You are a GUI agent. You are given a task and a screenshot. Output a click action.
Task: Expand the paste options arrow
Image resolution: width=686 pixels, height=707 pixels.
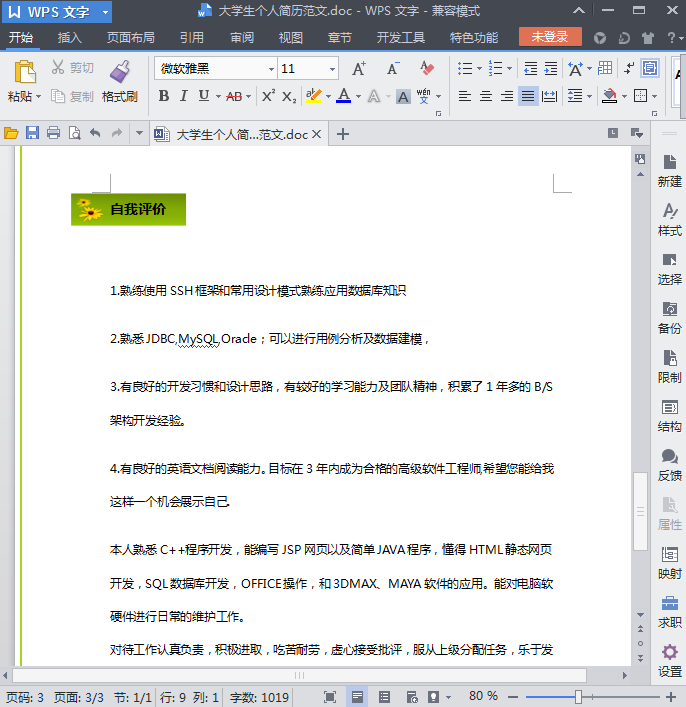tap(38, 96)
